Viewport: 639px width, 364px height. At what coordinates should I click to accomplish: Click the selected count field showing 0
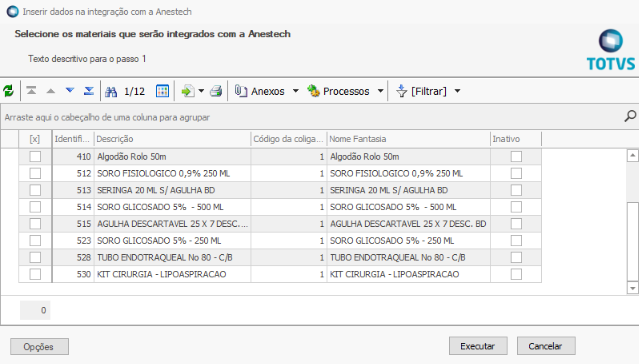pos(35,310)
